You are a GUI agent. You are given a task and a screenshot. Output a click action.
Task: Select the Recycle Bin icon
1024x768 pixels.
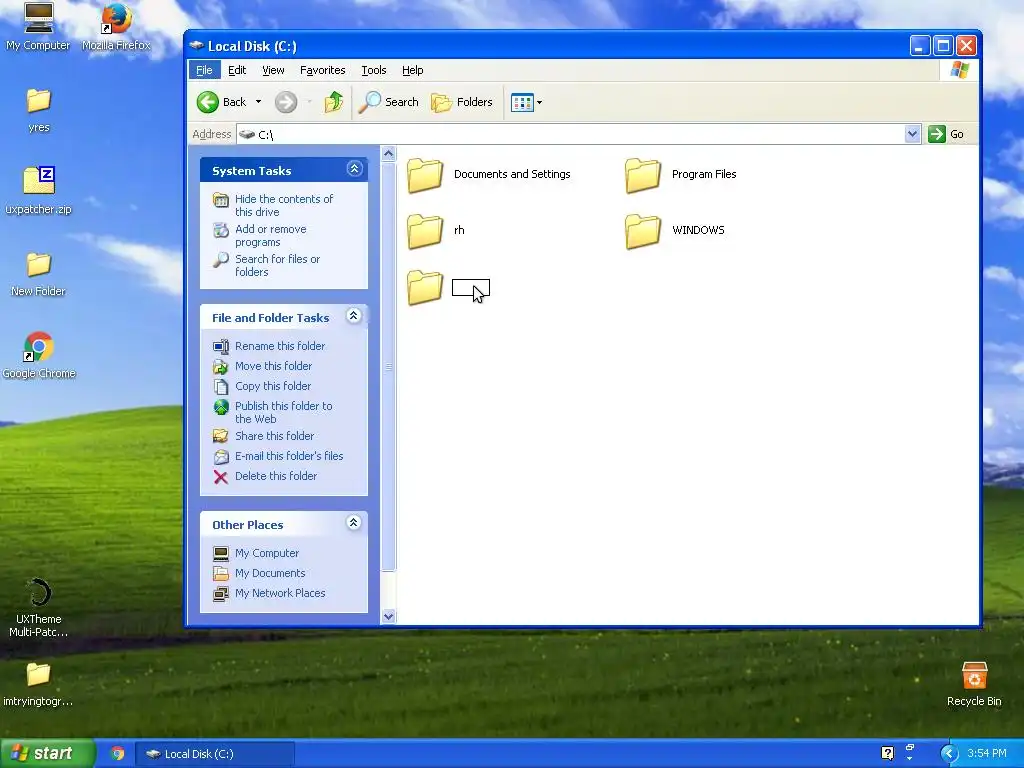pyautogui.click(x=974, y=684)
